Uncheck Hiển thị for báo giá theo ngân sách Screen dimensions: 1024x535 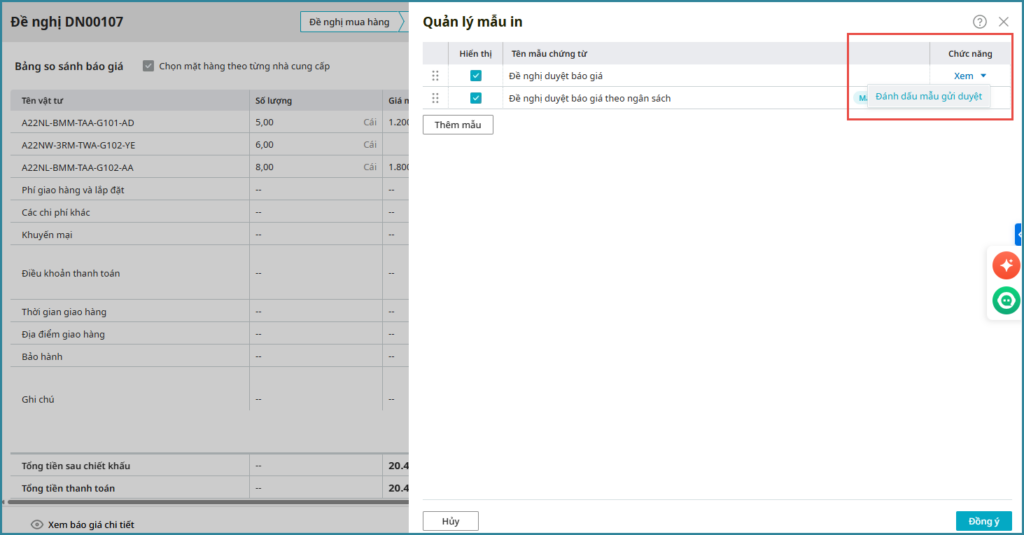475,98
